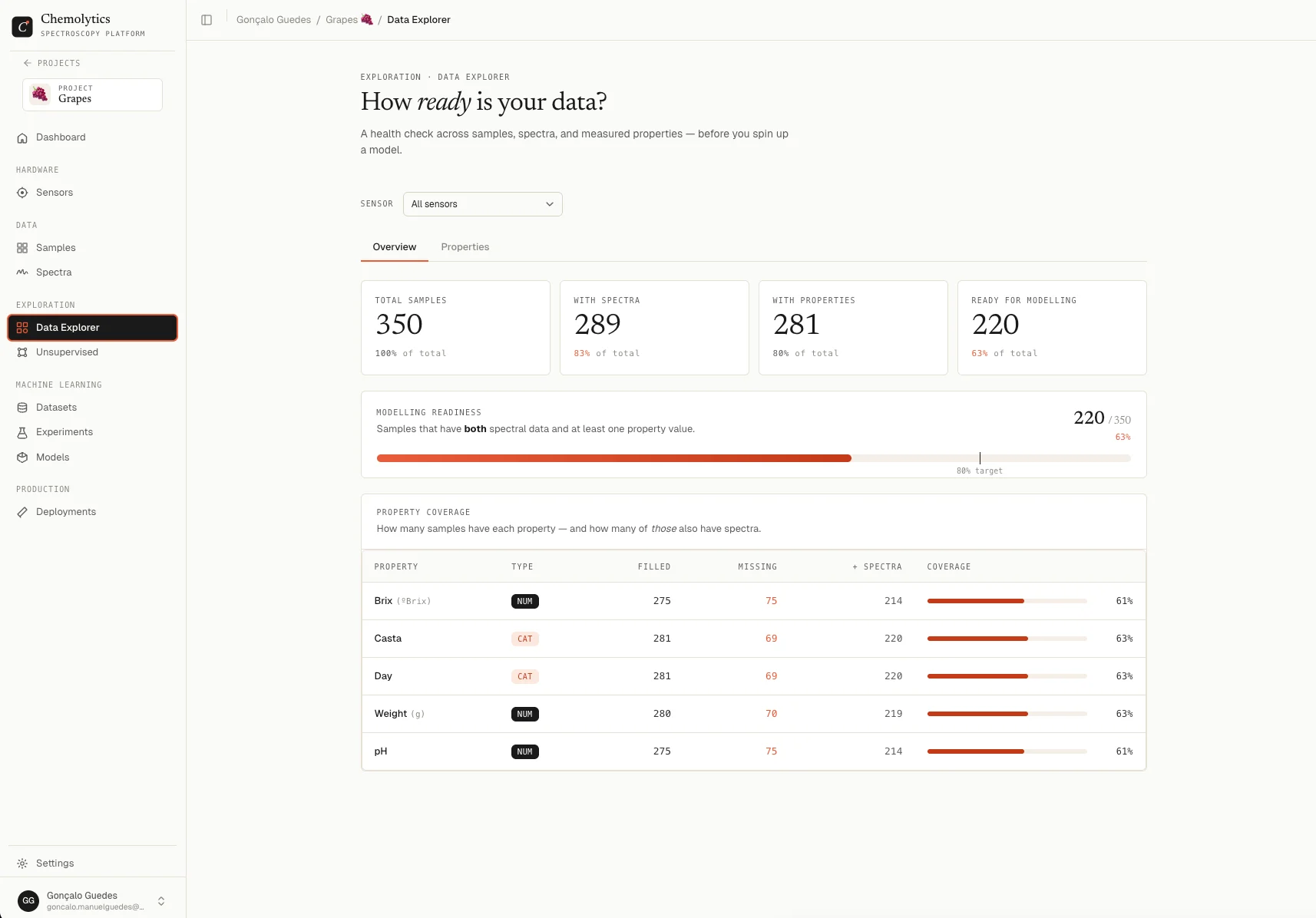The height and width of the screenshot is (918, 1316).
Task: Click the GG user avatar
Action: coord(28,901)
